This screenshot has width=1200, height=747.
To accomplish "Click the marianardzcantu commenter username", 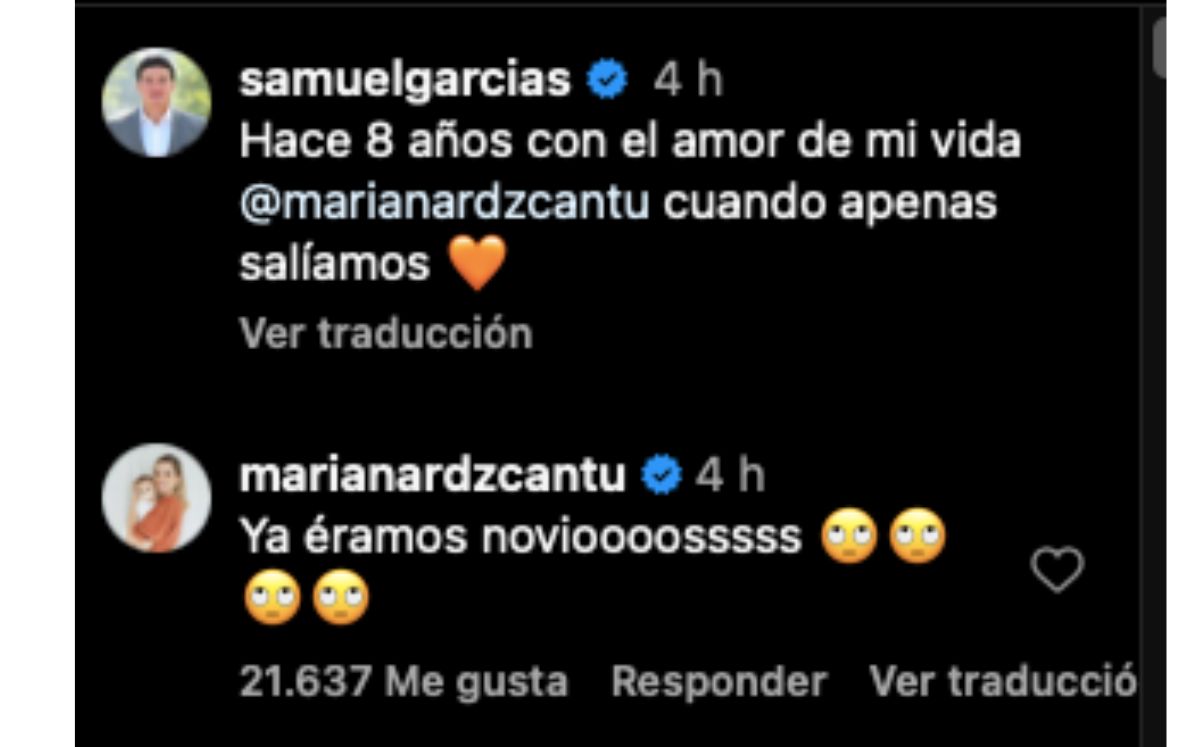I will [432, 476].
